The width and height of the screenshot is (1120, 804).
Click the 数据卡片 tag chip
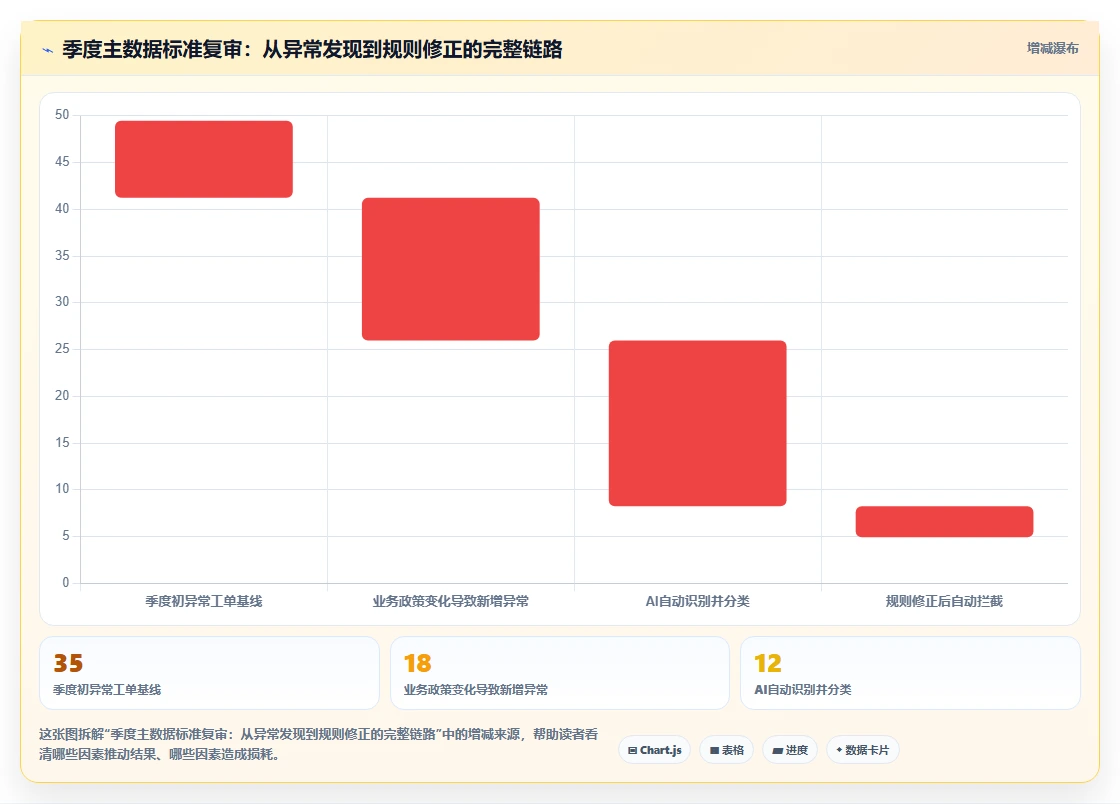point(862,750)
